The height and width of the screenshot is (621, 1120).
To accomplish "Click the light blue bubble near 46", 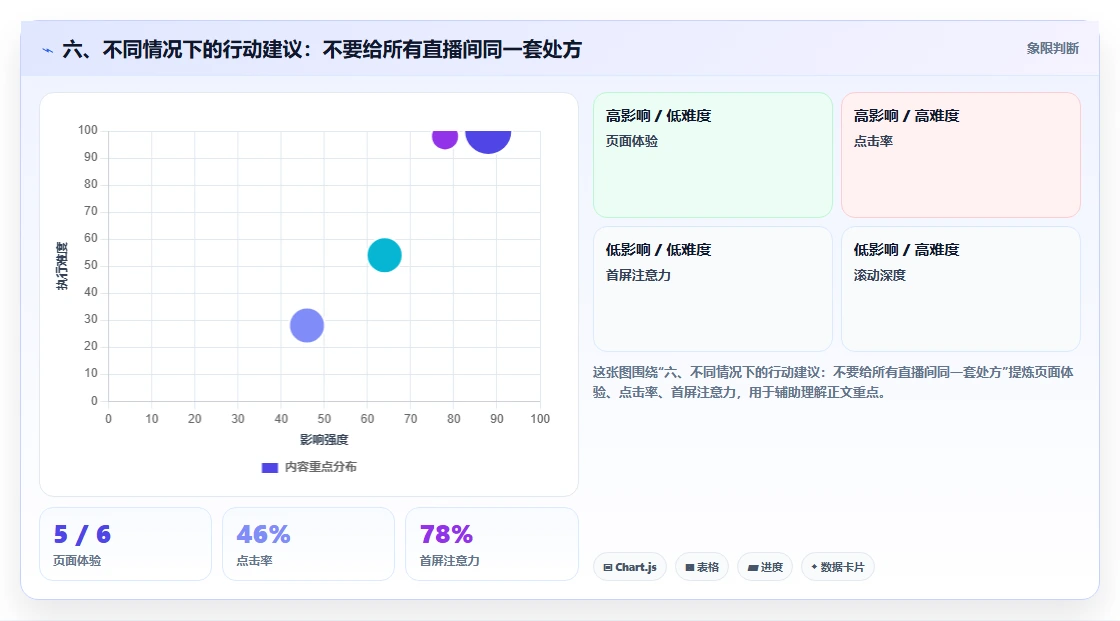I will click(x=306, y=325).
